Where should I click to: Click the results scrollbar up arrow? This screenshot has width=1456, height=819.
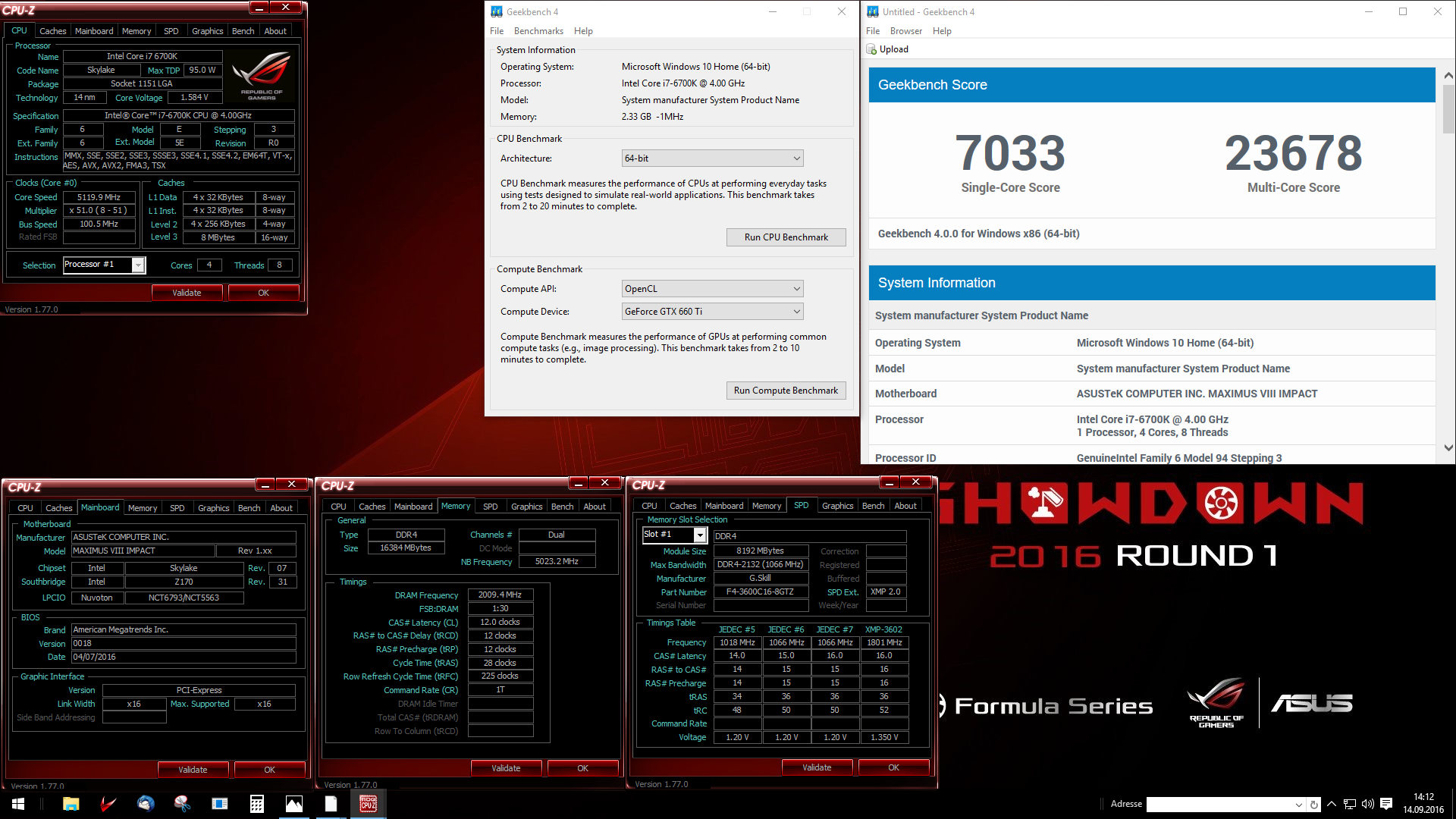point(1448,75)
